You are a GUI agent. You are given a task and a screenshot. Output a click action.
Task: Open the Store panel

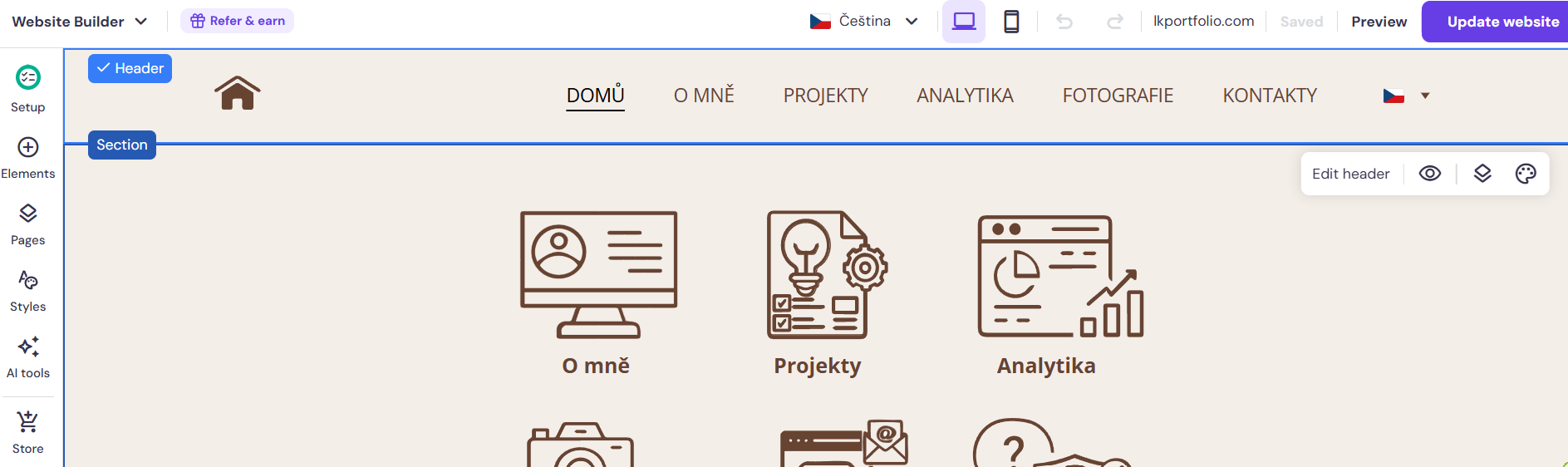click(x=28, y=432)
